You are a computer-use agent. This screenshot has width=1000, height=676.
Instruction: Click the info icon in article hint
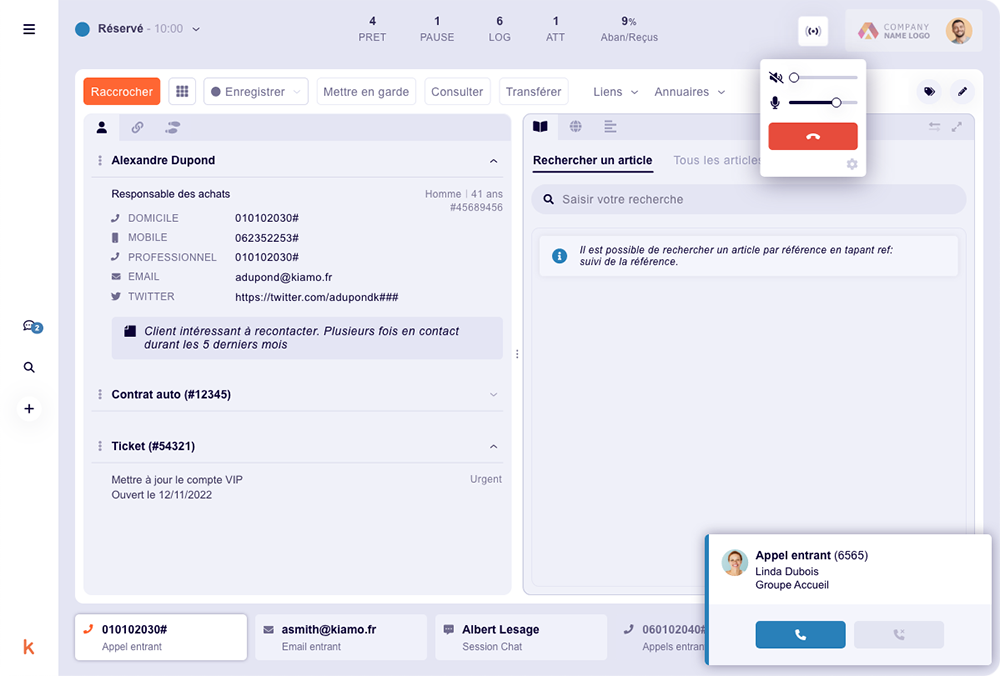(559, 256)
